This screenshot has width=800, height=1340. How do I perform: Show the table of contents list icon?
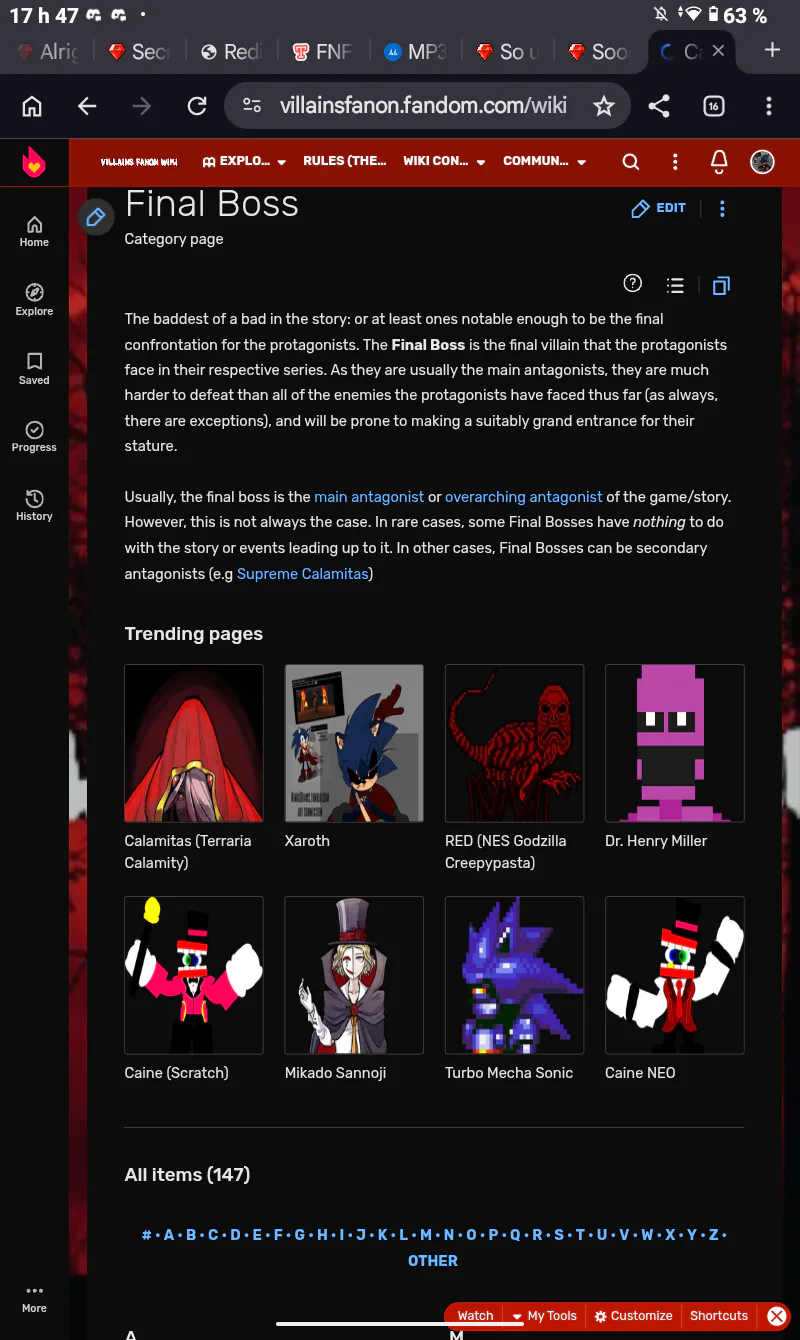pos(675,286)
